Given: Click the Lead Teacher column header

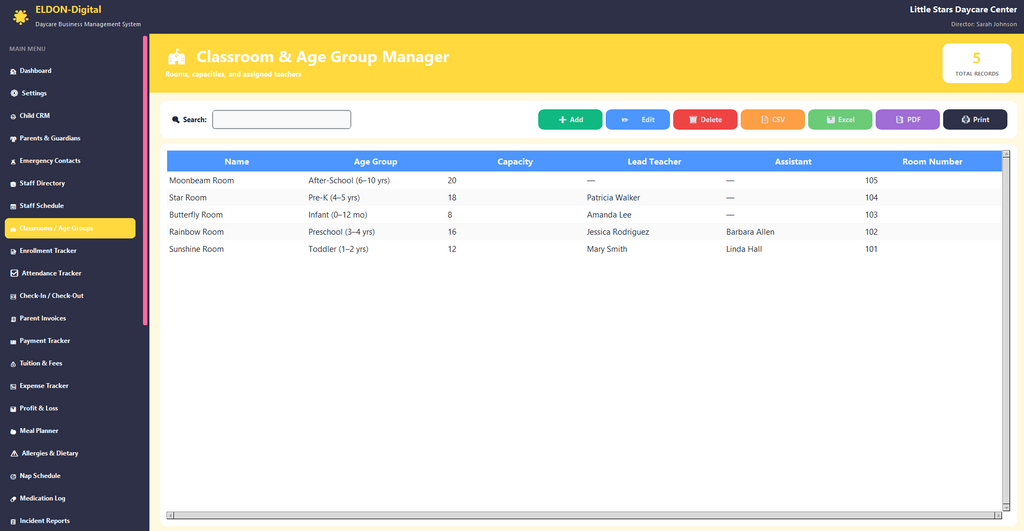Looking at the screenshot, I should pyautogui.click(x=654, y=161).
